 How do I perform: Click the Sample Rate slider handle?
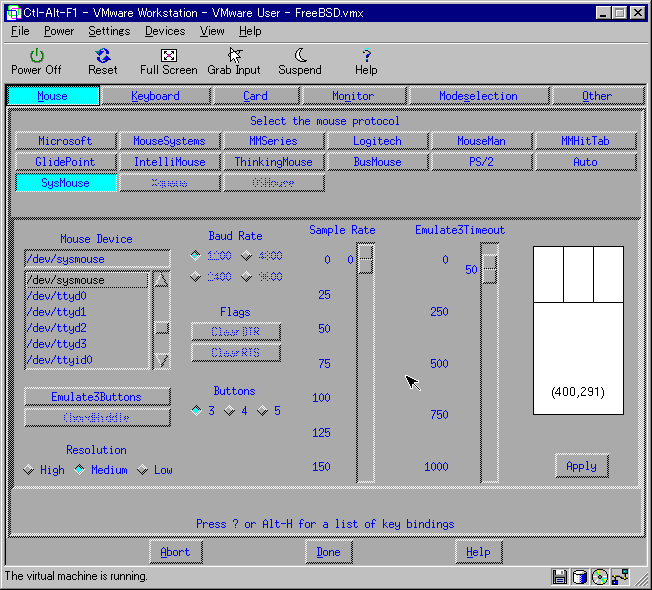[365, 259]
